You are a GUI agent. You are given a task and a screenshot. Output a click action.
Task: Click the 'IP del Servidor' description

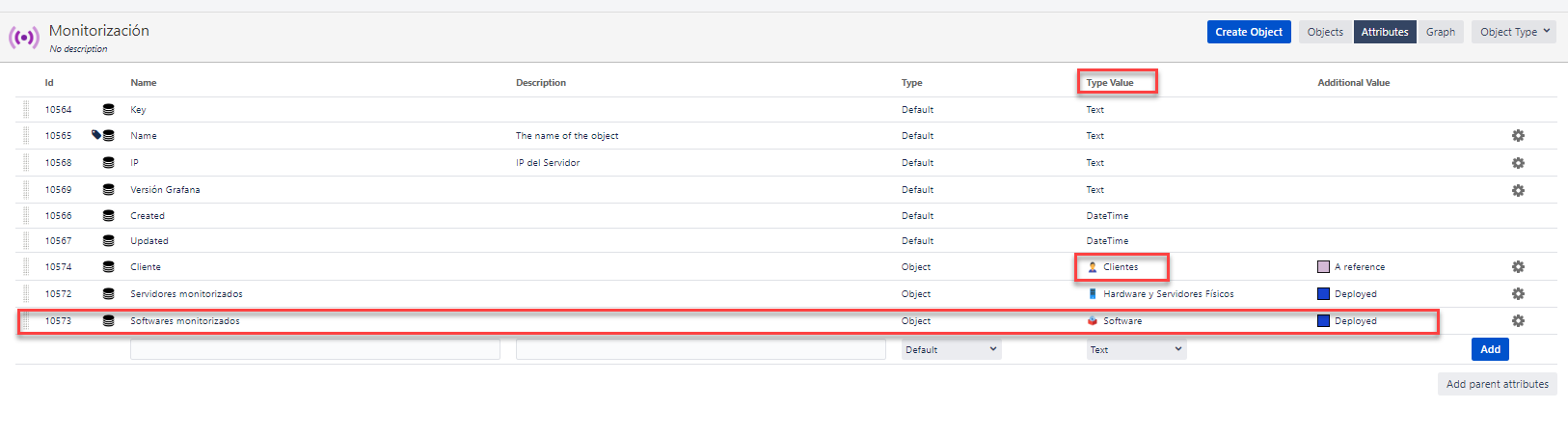pos(548,163)
